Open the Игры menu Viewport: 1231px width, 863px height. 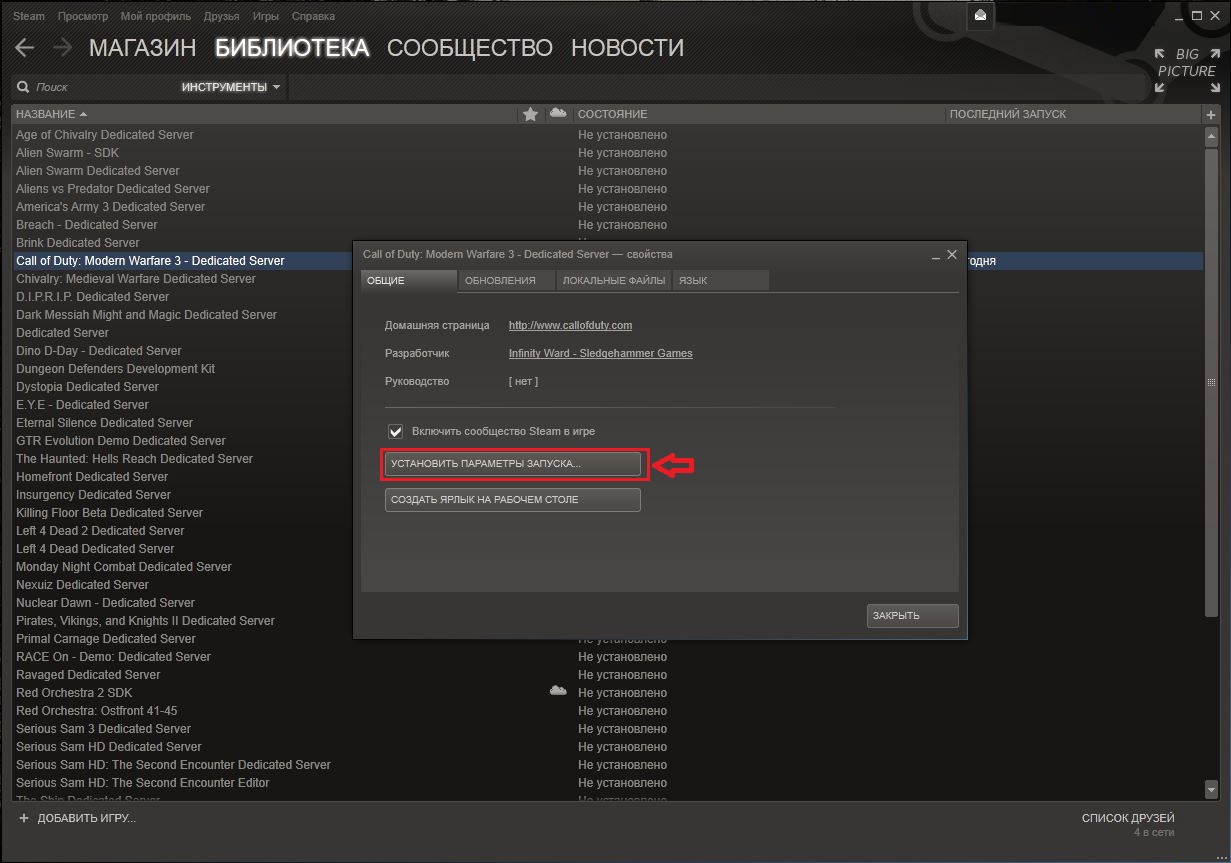click(264, 16)
